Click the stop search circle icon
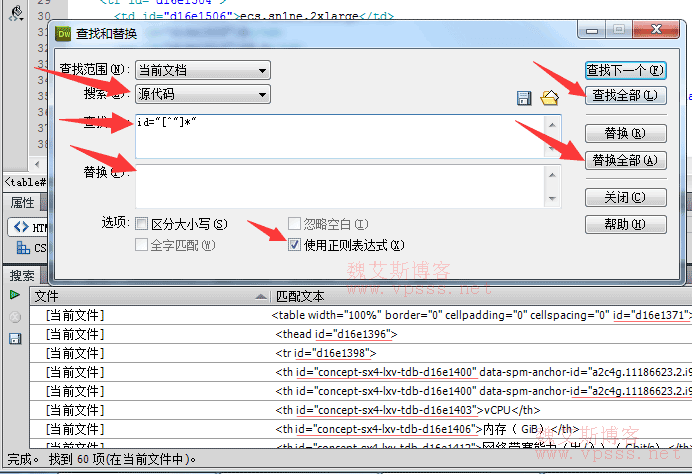Image resolution: width=692 pixels, height=474 pixels. pyautogui.click(x=14, y=317)
